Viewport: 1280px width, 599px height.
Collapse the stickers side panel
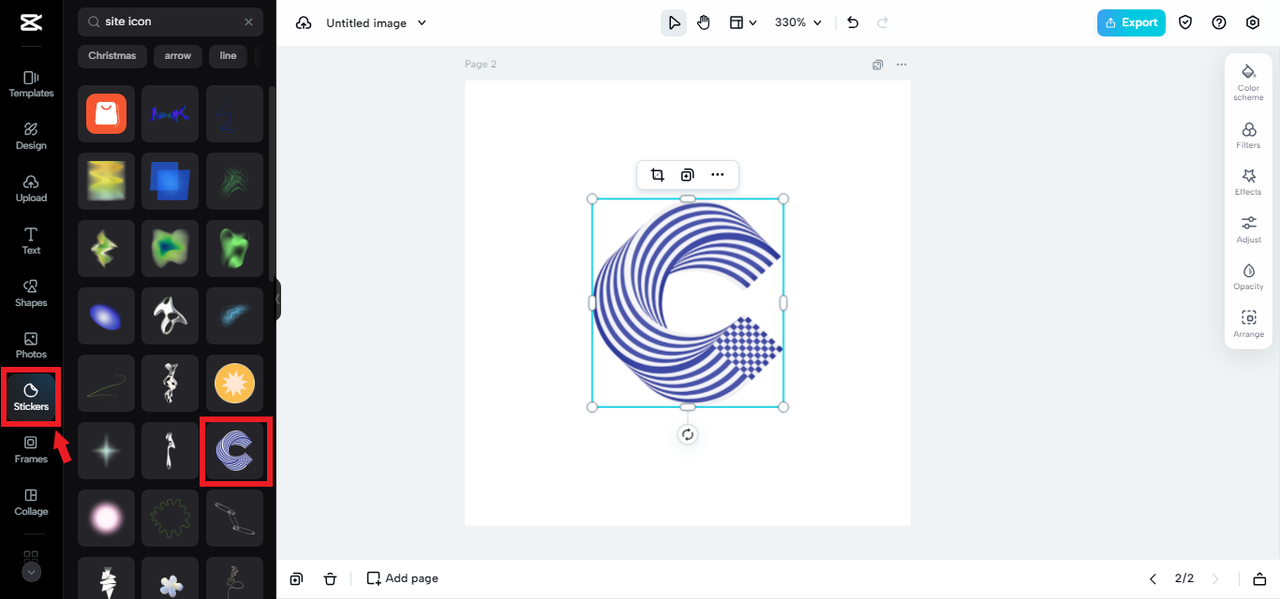278,299
